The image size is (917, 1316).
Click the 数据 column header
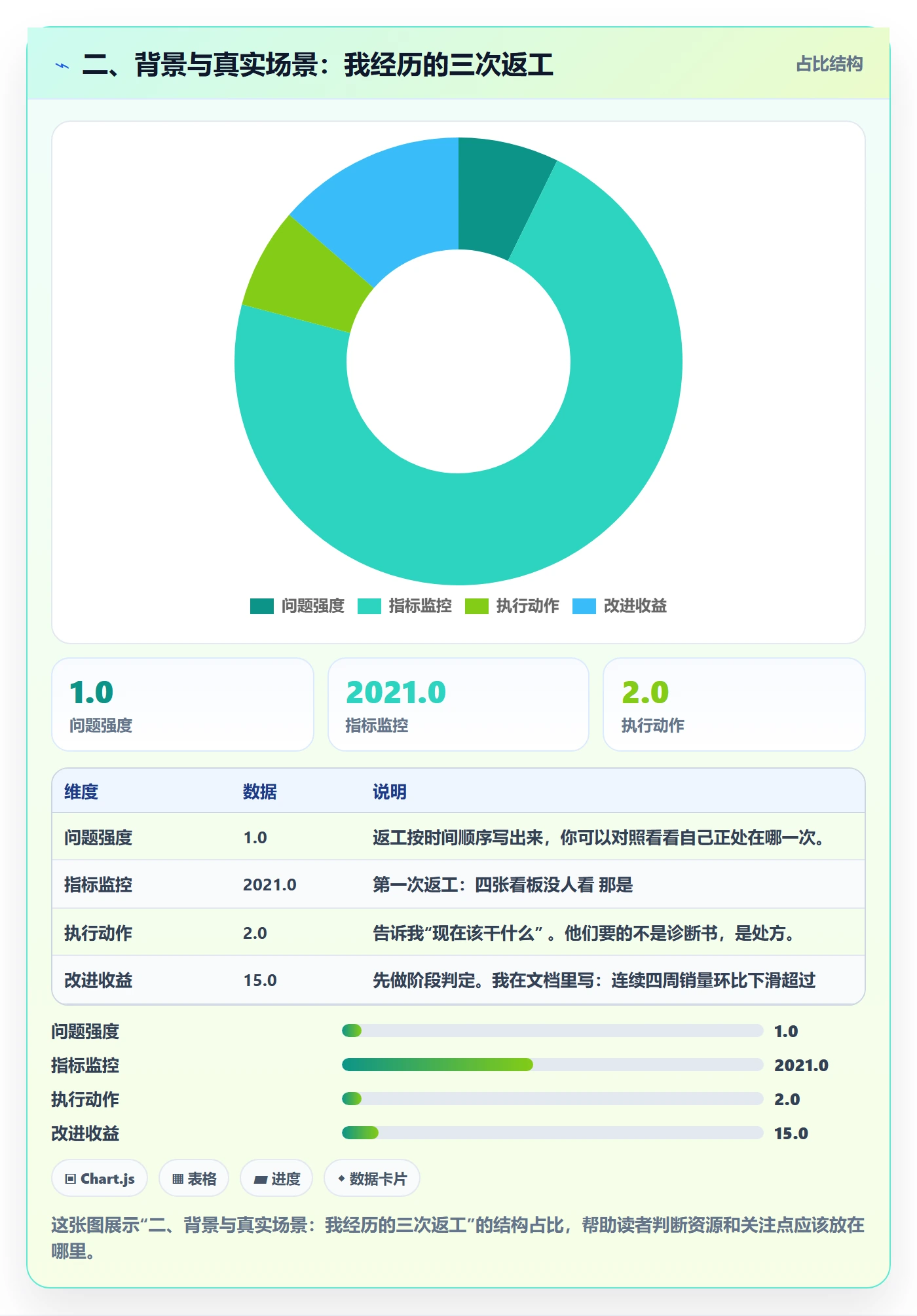coord(260,792)
